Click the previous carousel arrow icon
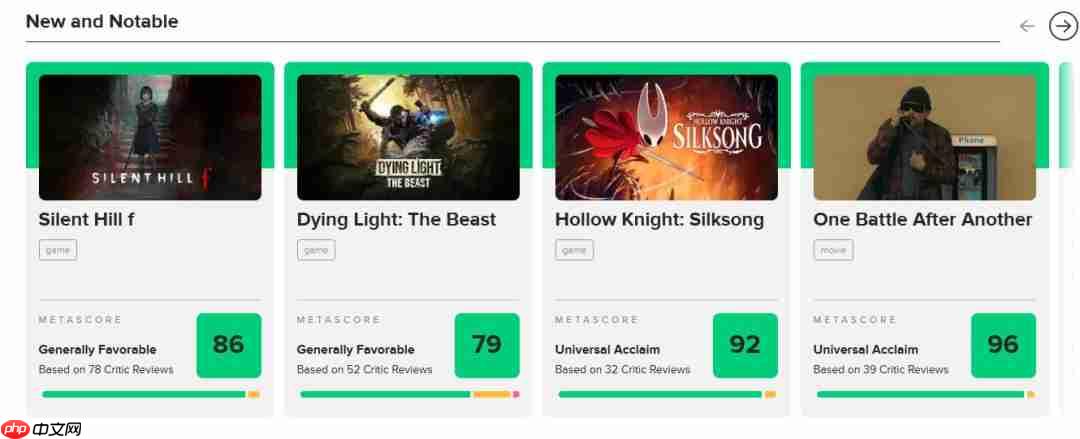 click(1027, 26)
